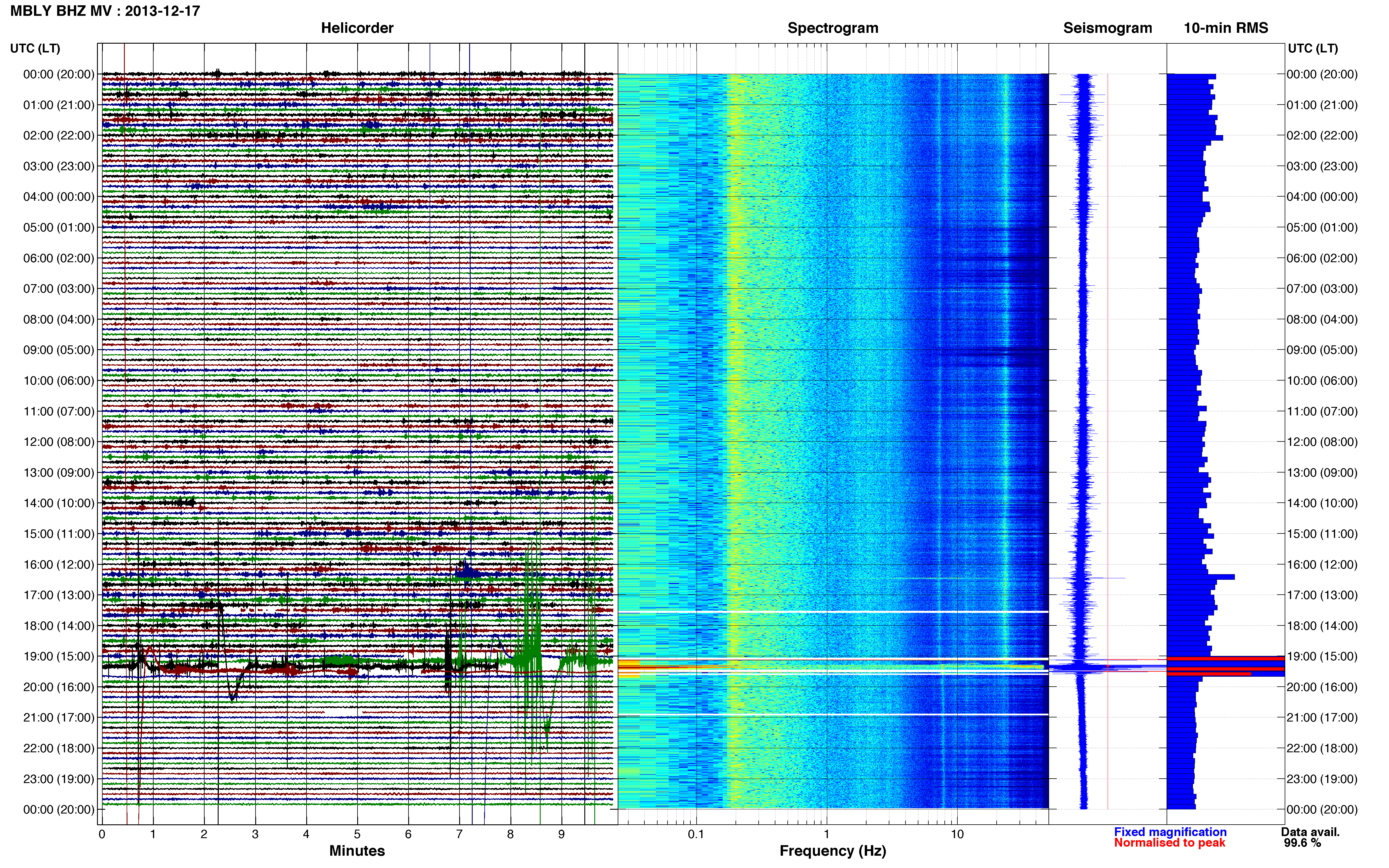Click left axis label 06:00 (02:00)
1389x868 pixels.
[x=59, y=258]
